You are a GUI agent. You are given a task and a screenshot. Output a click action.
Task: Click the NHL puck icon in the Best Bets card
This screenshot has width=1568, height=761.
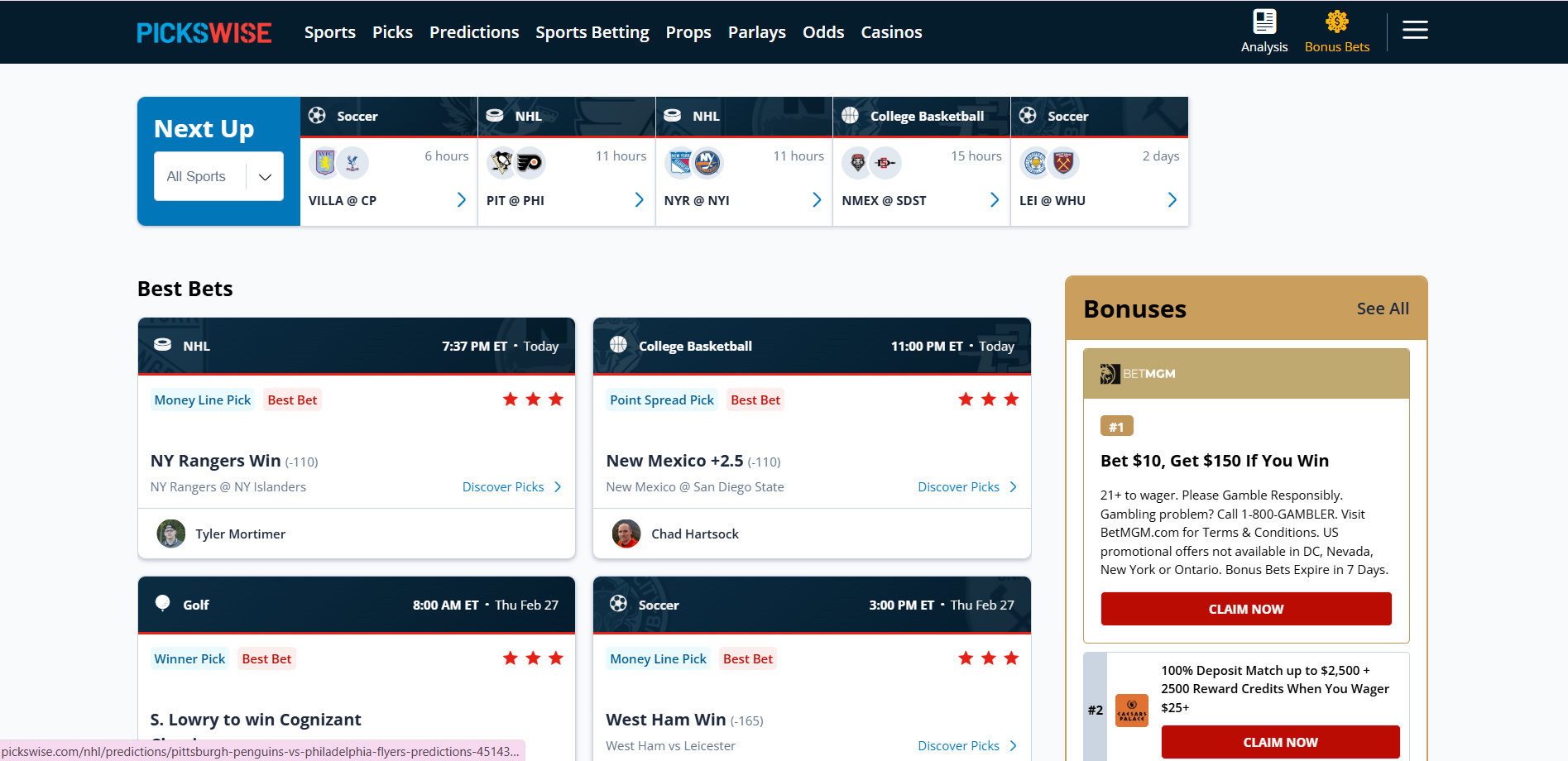coord(163,345)
